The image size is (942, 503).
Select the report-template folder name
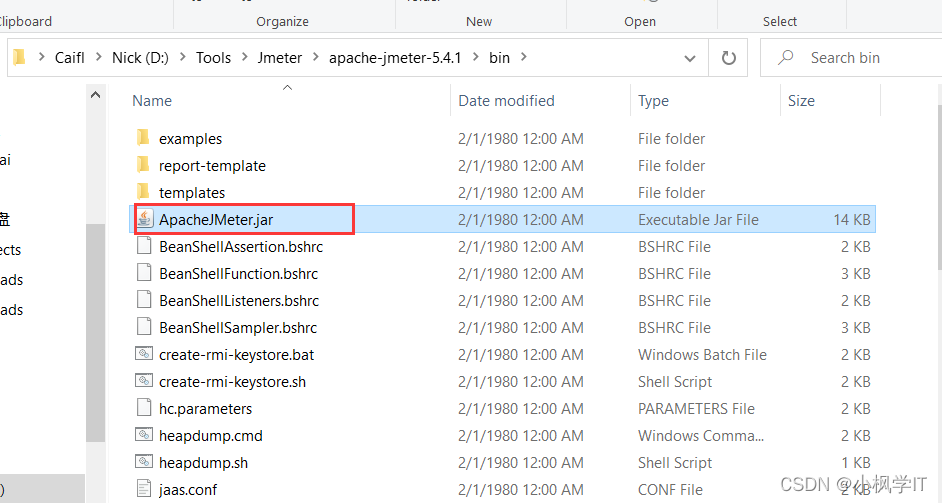tap(212, 166)
